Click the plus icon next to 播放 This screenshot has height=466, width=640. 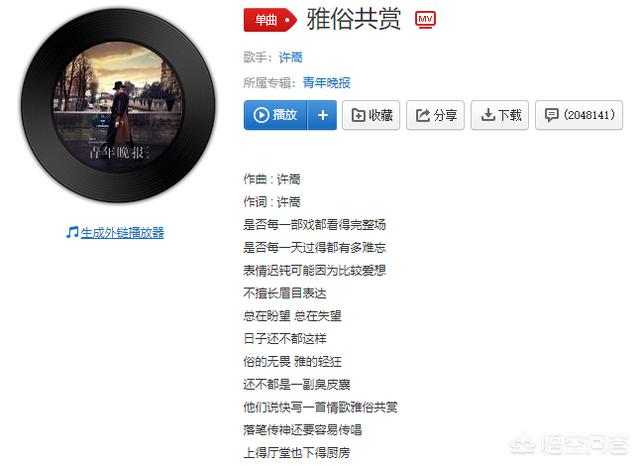click(322, 115)
